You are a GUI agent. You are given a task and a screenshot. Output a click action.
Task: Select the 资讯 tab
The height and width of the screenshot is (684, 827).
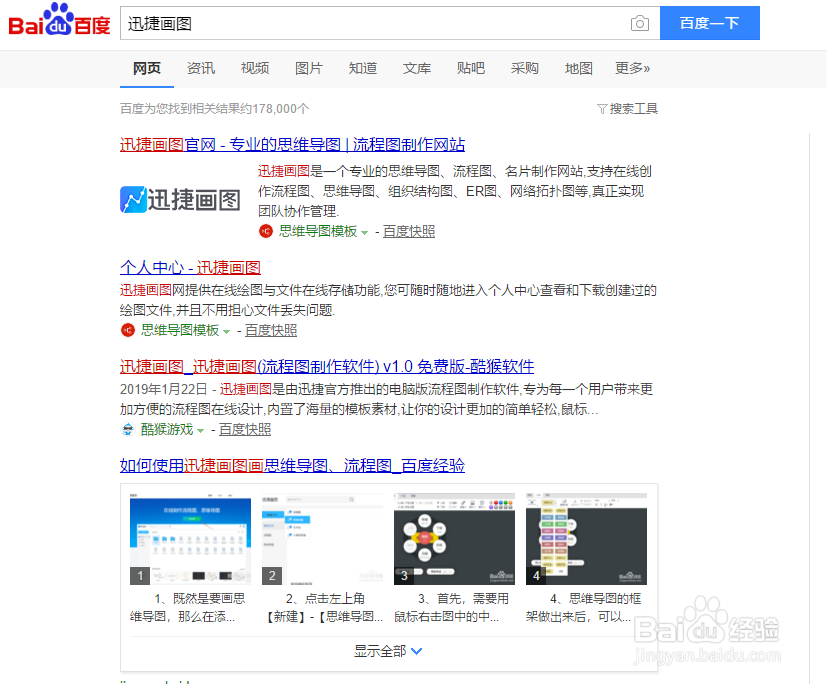pos(200,68)
